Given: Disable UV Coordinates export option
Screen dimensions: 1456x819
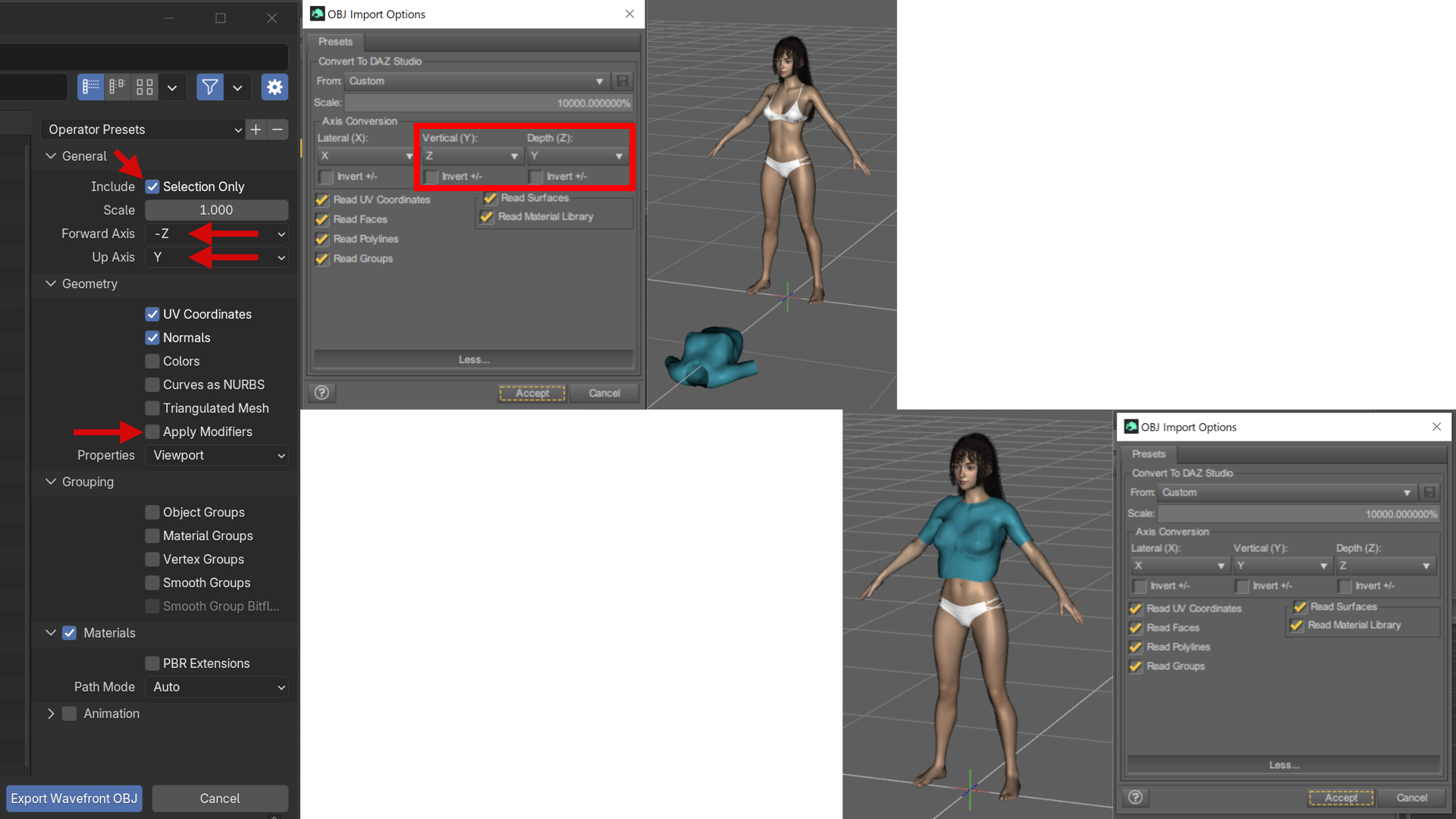Looking at the screenshot, I should [x=152, y=314].
